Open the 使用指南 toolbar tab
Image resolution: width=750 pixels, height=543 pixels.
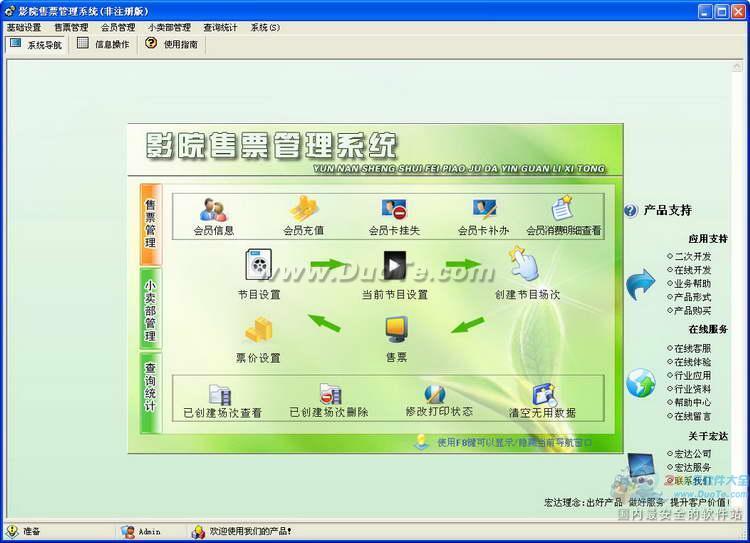[172, 44]
